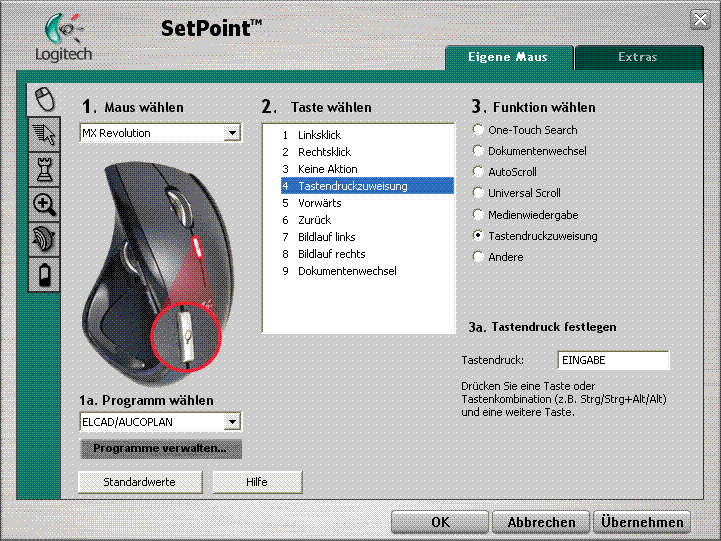Click the MX Revolution mouse image
721x541 pixels.
pyautogui.click(x=158, y=273)
